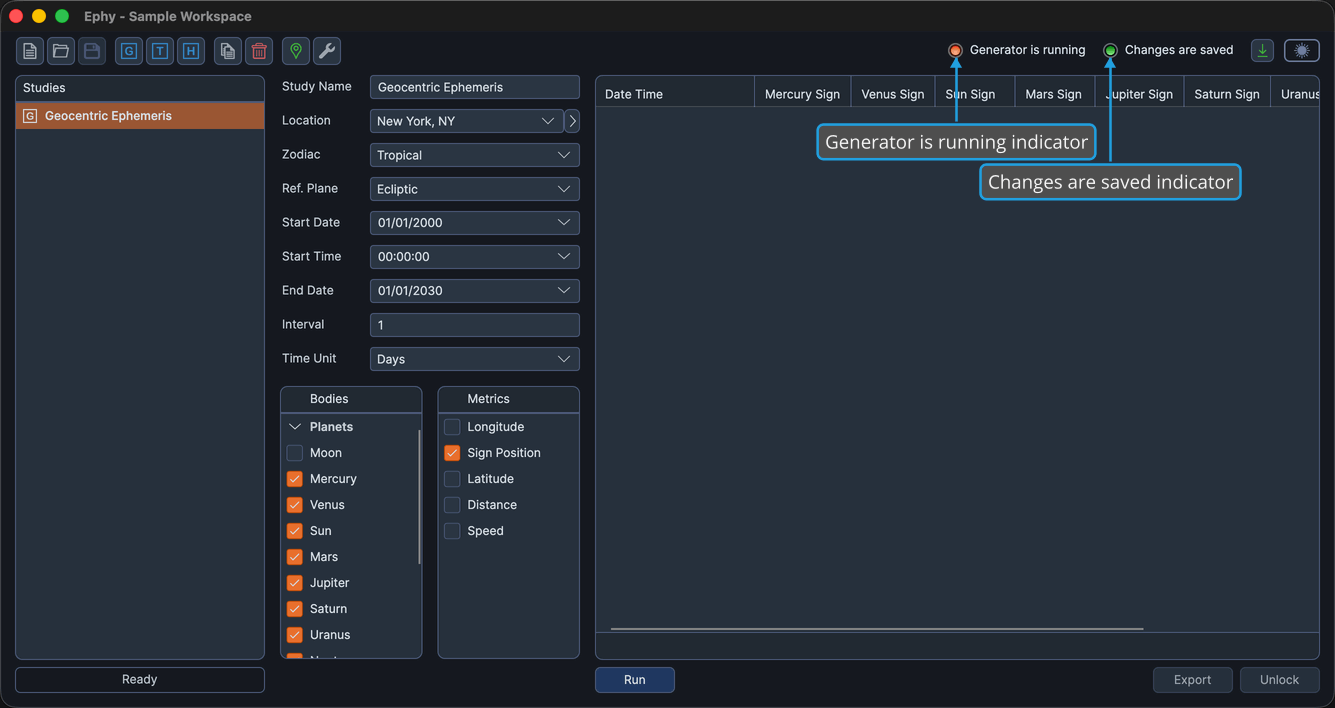1335x708 pixels.
Task: Click the horizontal scrollbar under results table
Action: click(877, 629)
